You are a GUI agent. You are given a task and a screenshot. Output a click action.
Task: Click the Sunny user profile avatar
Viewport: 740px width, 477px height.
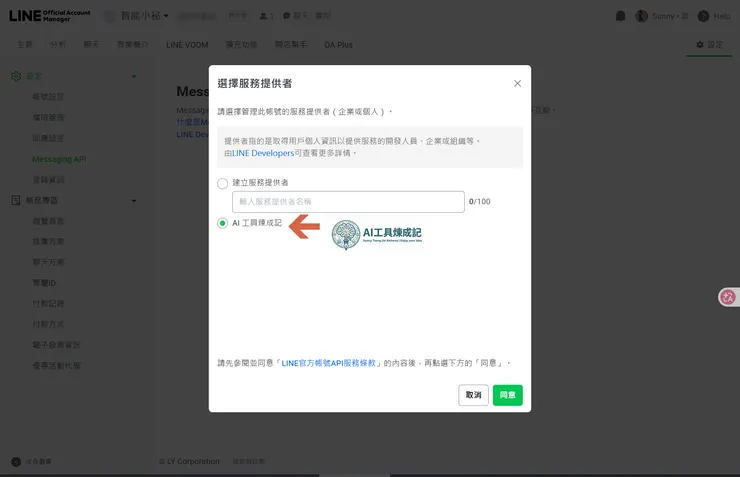(x=641, y=16)
